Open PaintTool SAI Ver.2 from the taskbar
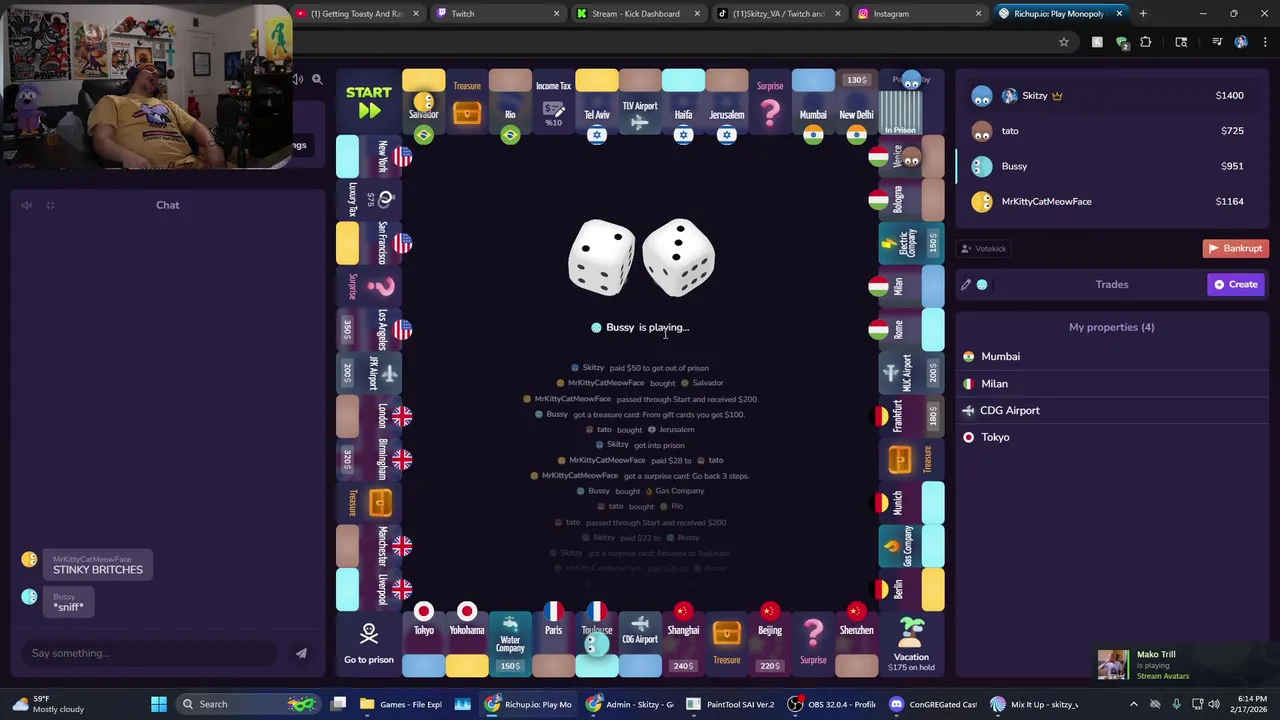The image size is (1280, 720). (730, 704)
